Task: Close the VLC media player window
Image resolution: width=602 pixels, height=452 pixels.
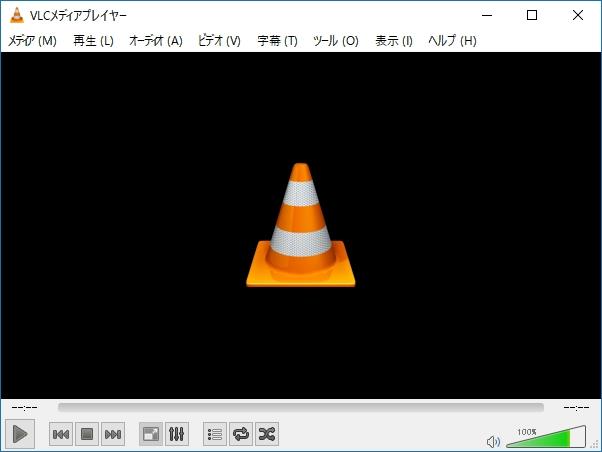Action: pos(578,15)
